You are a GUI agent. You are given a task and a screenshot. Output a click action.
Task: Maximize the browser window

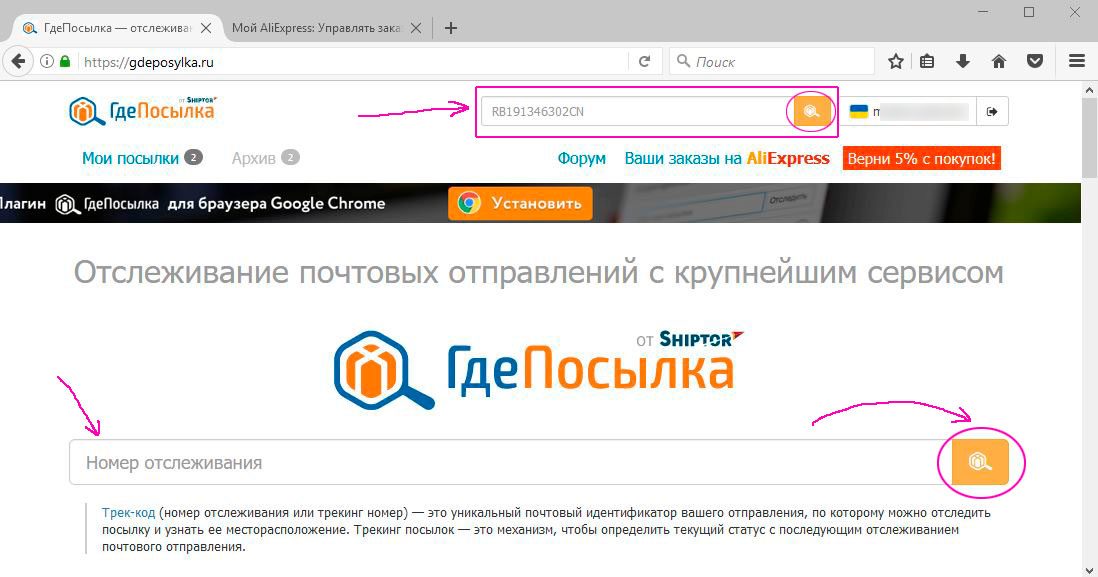1029,12
